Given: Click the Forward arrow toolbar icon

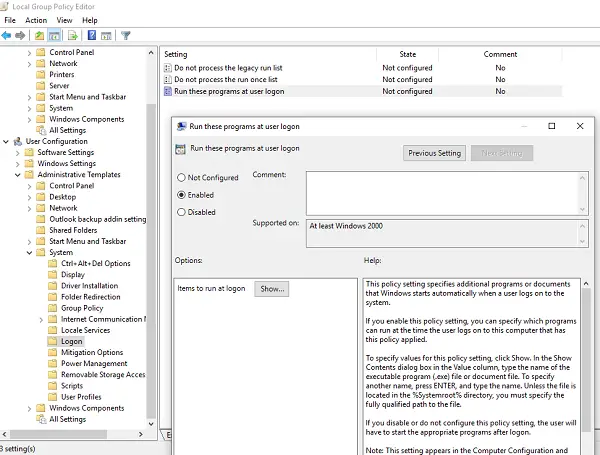Looking at the screenshot, I should [x=21, y=36].
